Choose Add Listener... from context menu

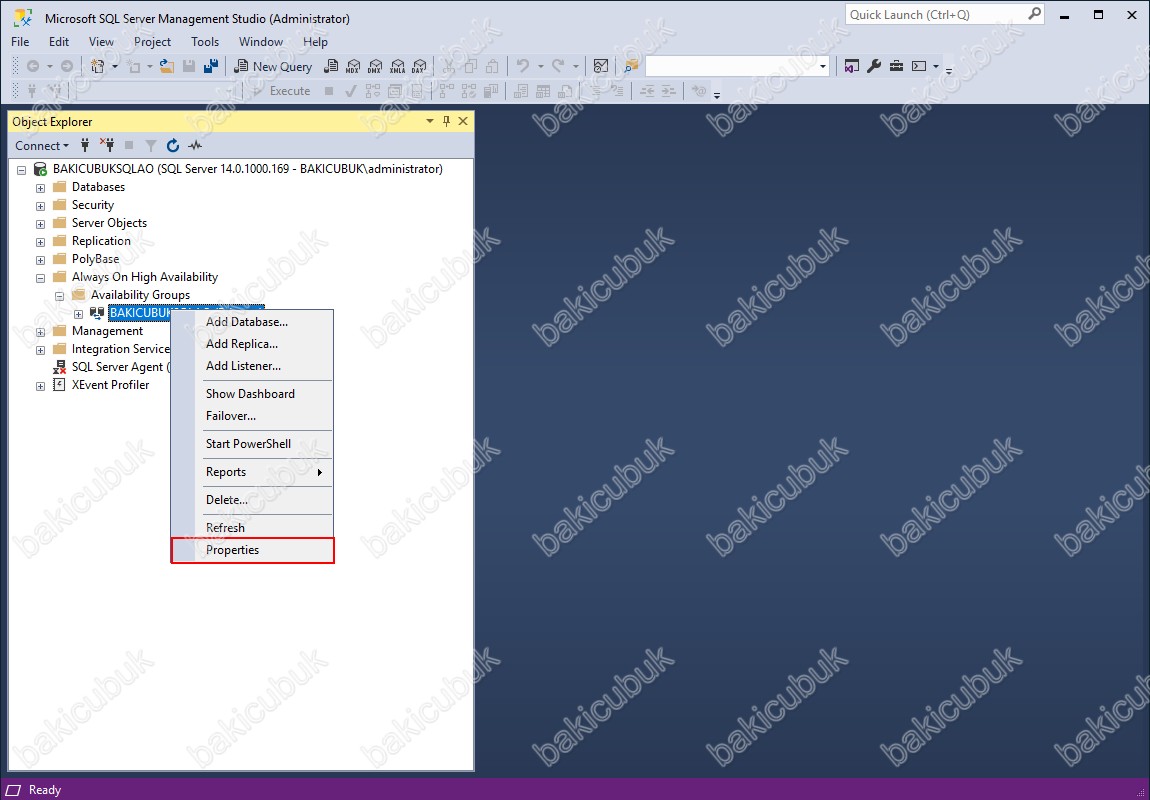tap(252, 366)
